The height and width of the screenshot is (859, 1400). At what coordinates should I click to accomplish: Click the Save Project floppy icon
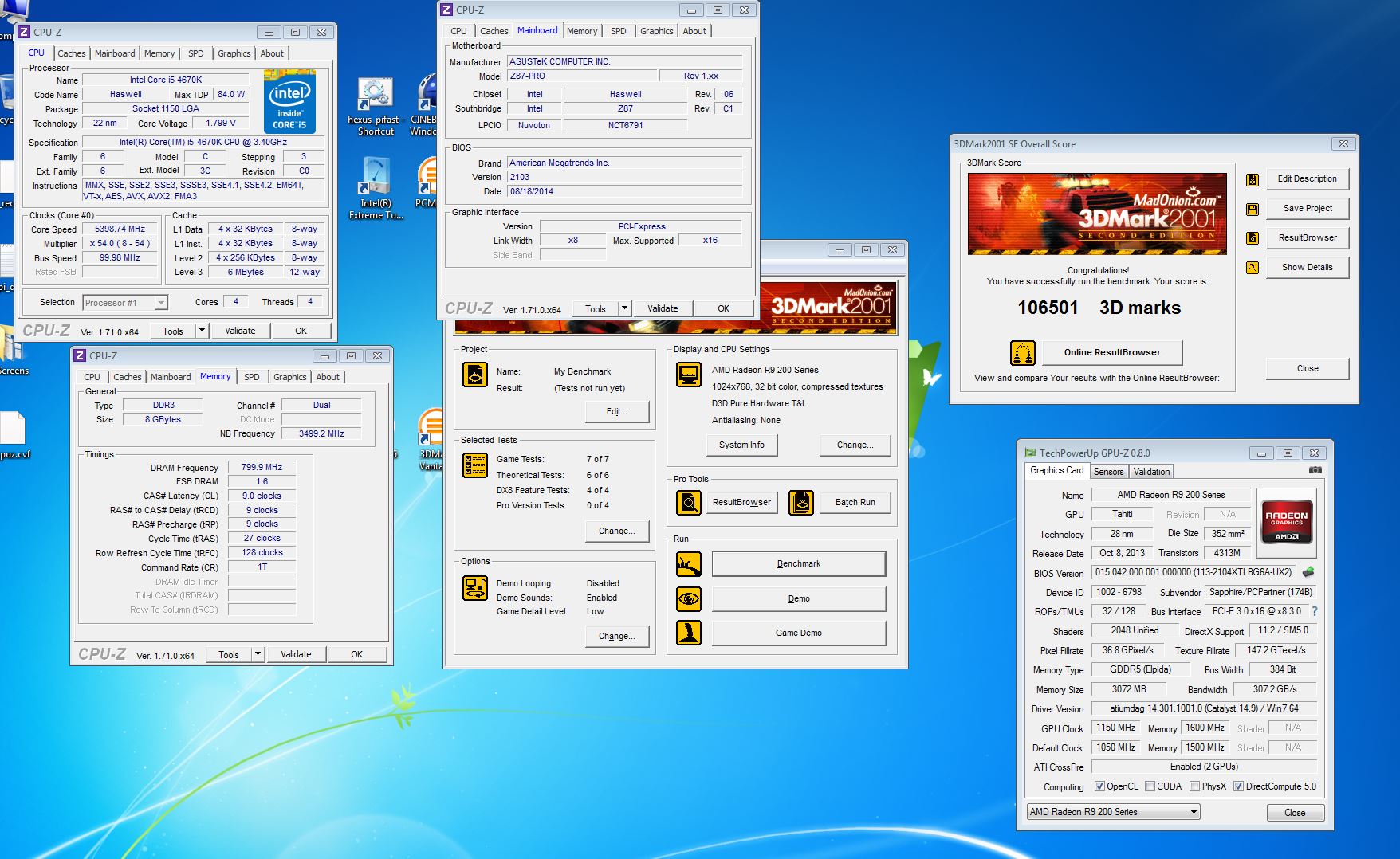tap(1253, 209)
